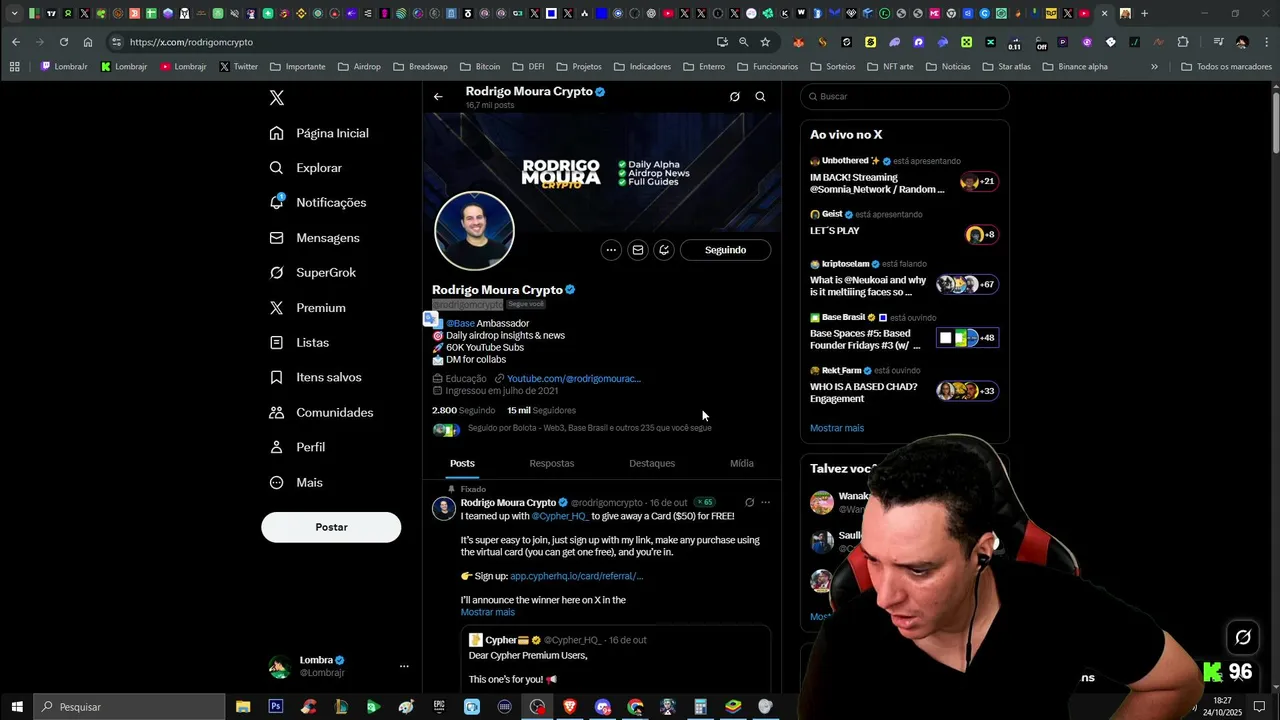Open the Youtube.com/@rodrigomourac link
The height and width of the screenshot is (720, 1280).
click(574, 379)
